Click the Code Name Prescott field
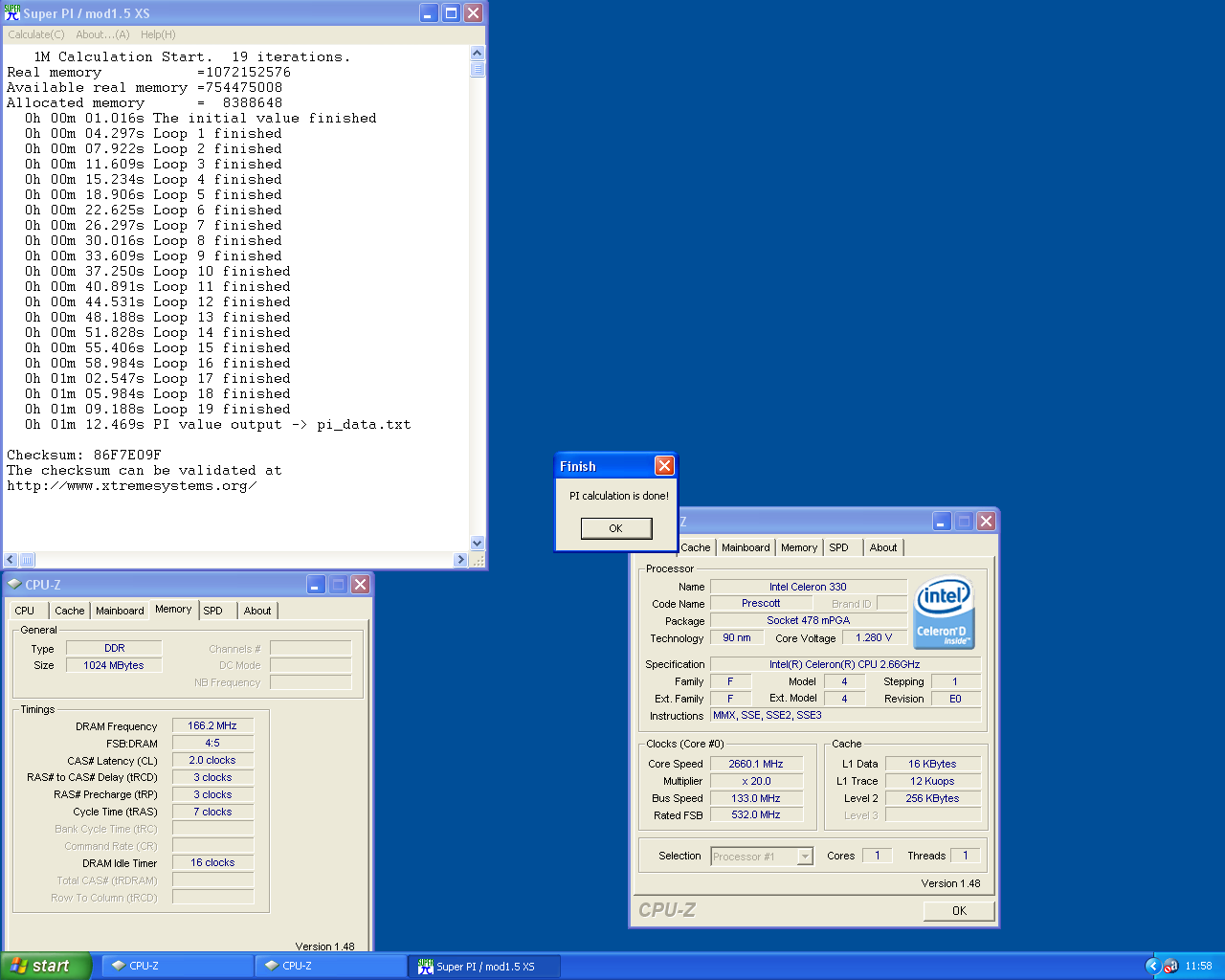Screen dimensions: 1225x980 click(x=761, y=603)
